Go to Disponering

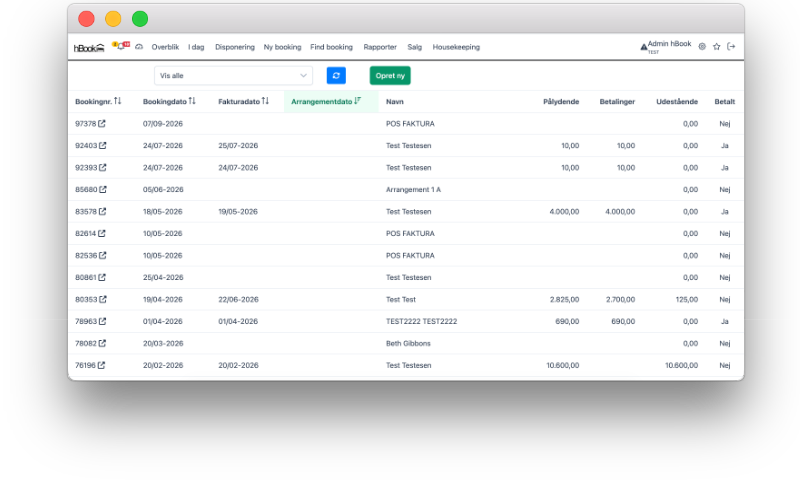click(x=235, y=47)
